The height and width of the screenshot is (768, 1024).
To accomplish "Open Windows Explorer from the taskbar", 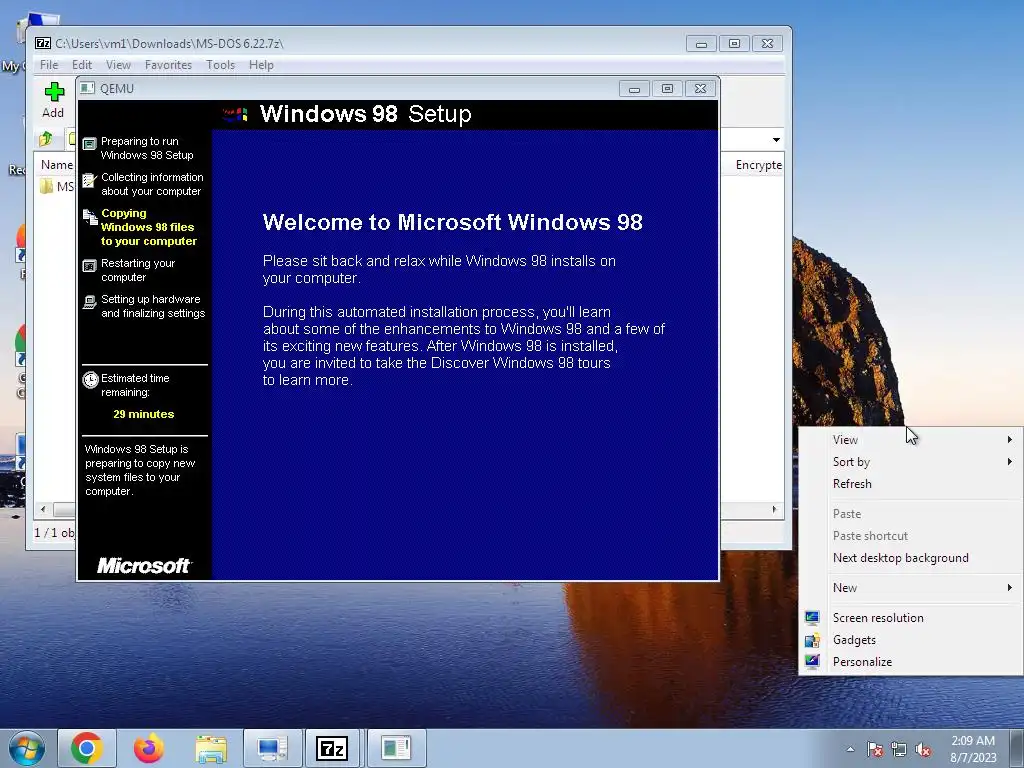I will click(210, 748).
